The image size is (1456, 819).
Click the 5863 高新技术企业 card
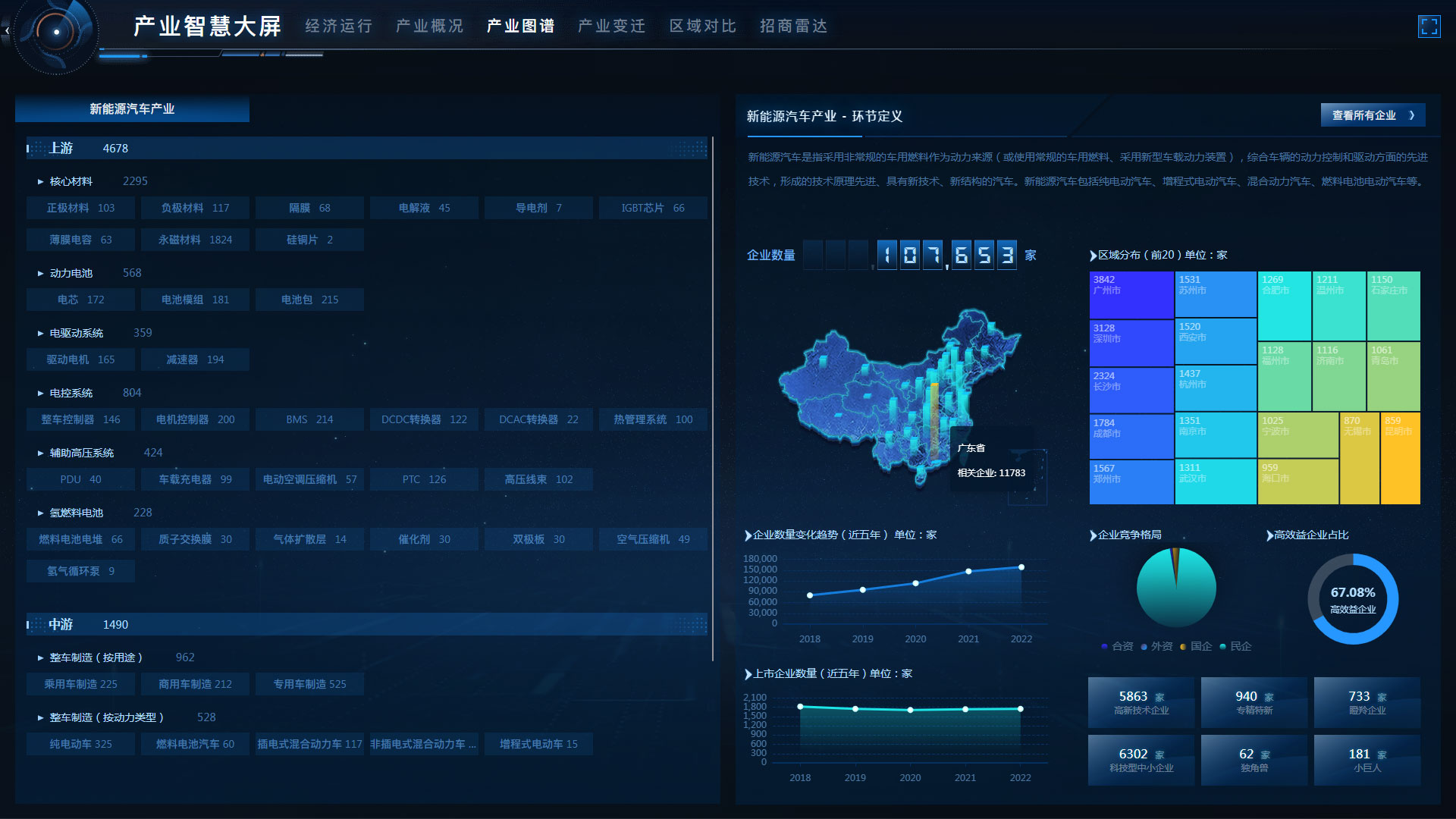pyautogui.click(x=1141, y=703)
